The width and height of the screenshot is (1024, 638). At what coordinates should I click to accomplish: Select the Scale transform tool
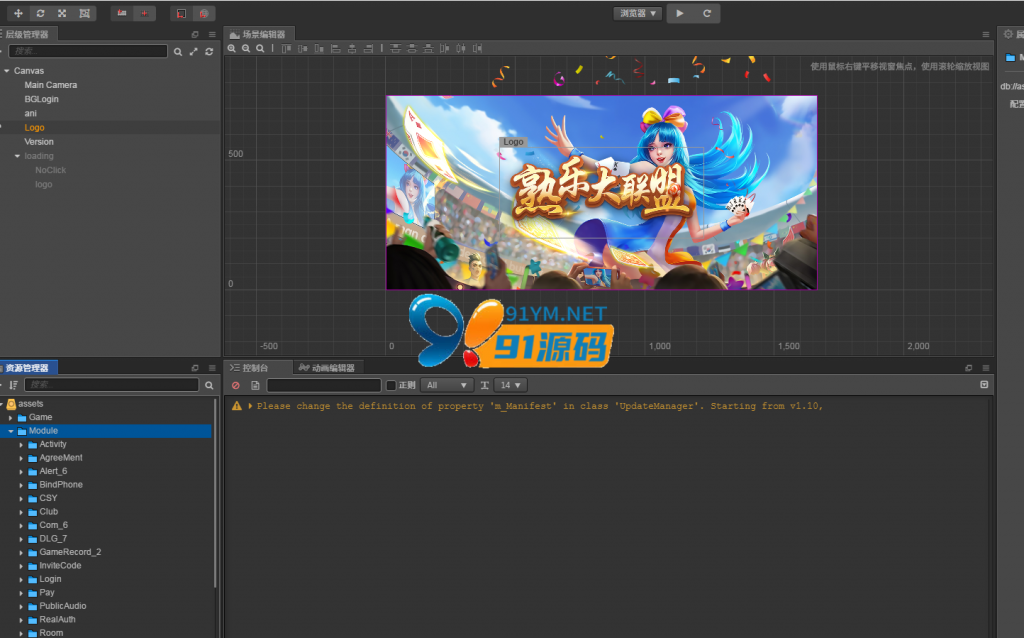pyautogui.click(x=62, y=13)
